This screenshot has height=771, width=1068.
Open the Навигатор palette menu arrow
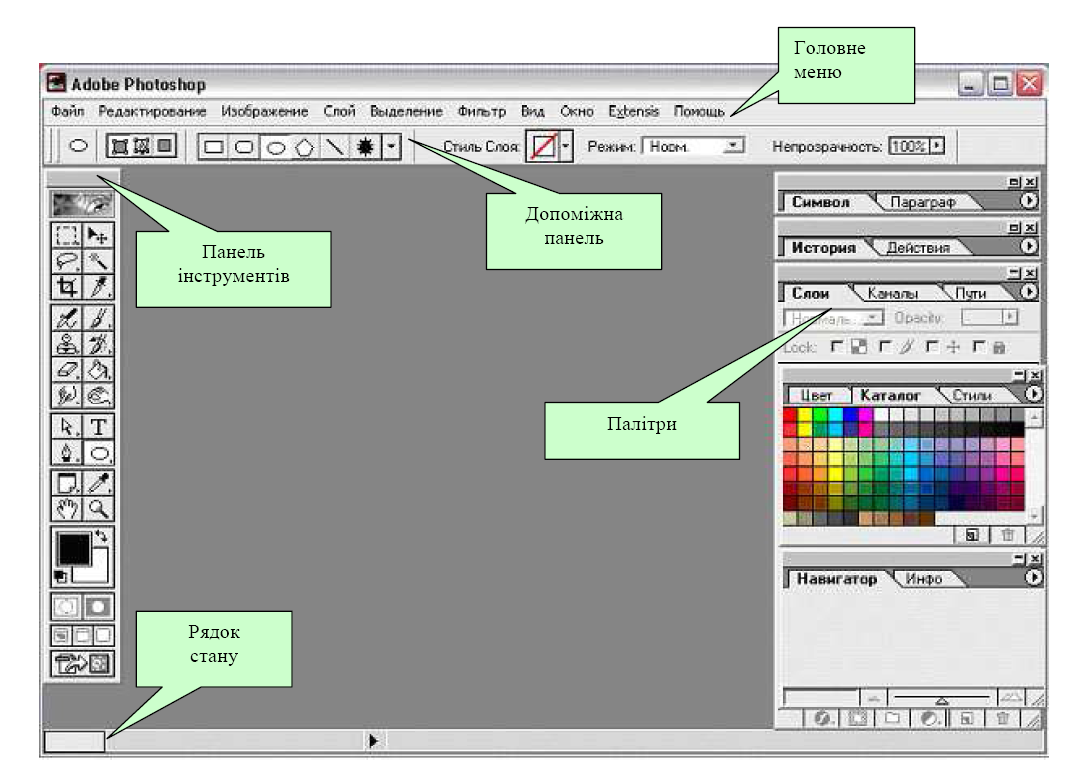pos(1033,578)
